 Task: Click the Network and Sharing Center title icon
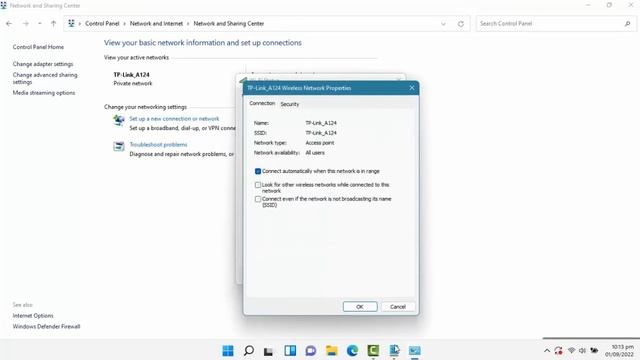point(4,5)
